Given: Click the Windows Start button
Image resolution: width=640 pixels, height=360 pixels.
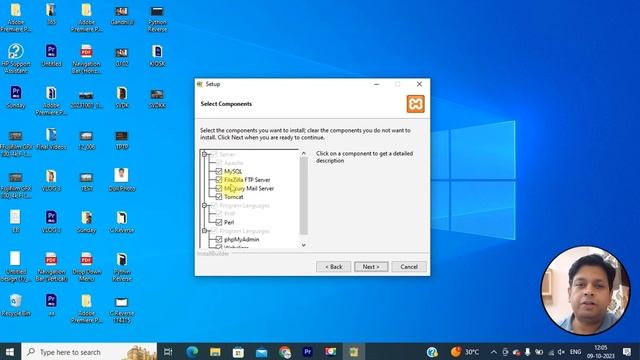Looking at the screenshot, I should pos(10,351).
